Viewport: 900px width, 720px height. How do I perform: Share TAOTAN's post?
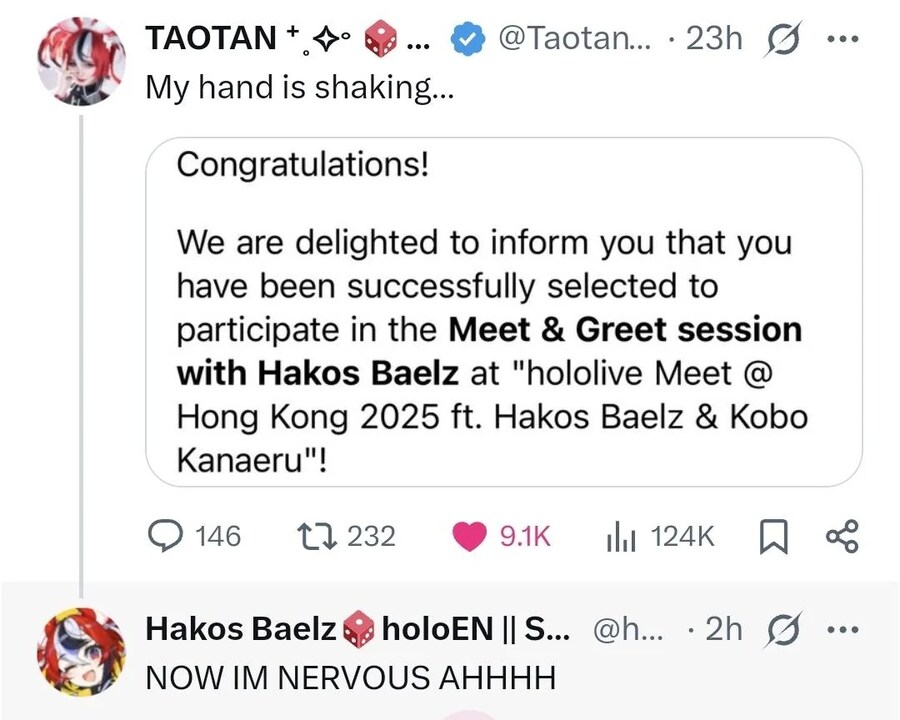[842, 536]
